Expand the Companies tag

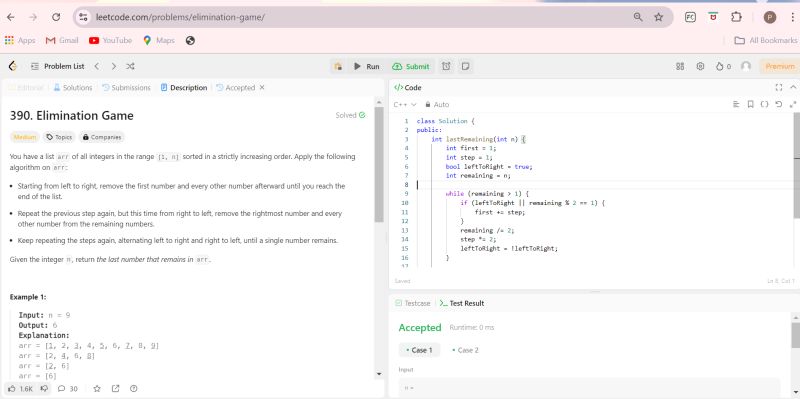pos(102,137)
